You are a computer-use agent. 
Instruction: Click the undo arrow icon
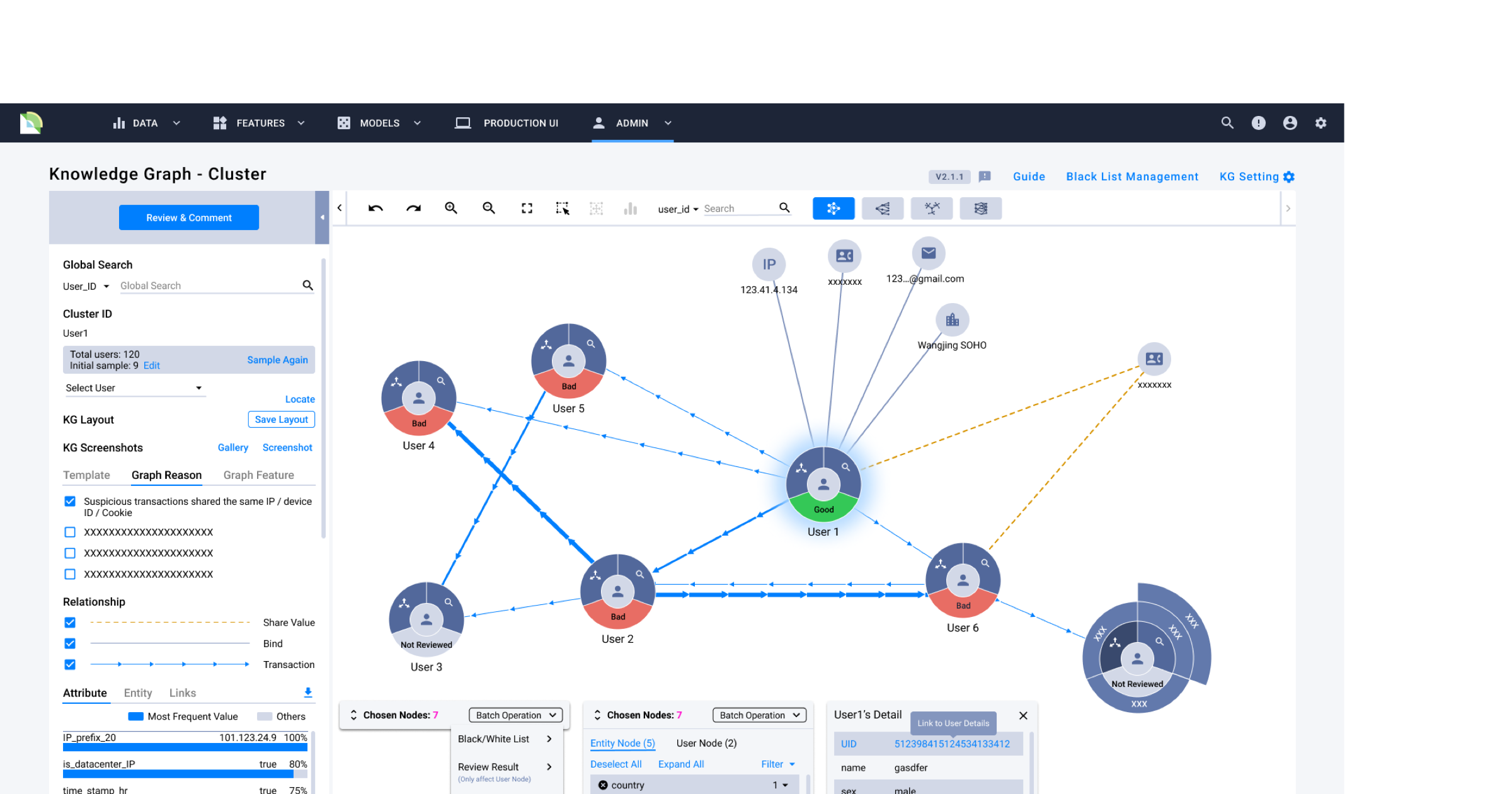pos(375,209)
